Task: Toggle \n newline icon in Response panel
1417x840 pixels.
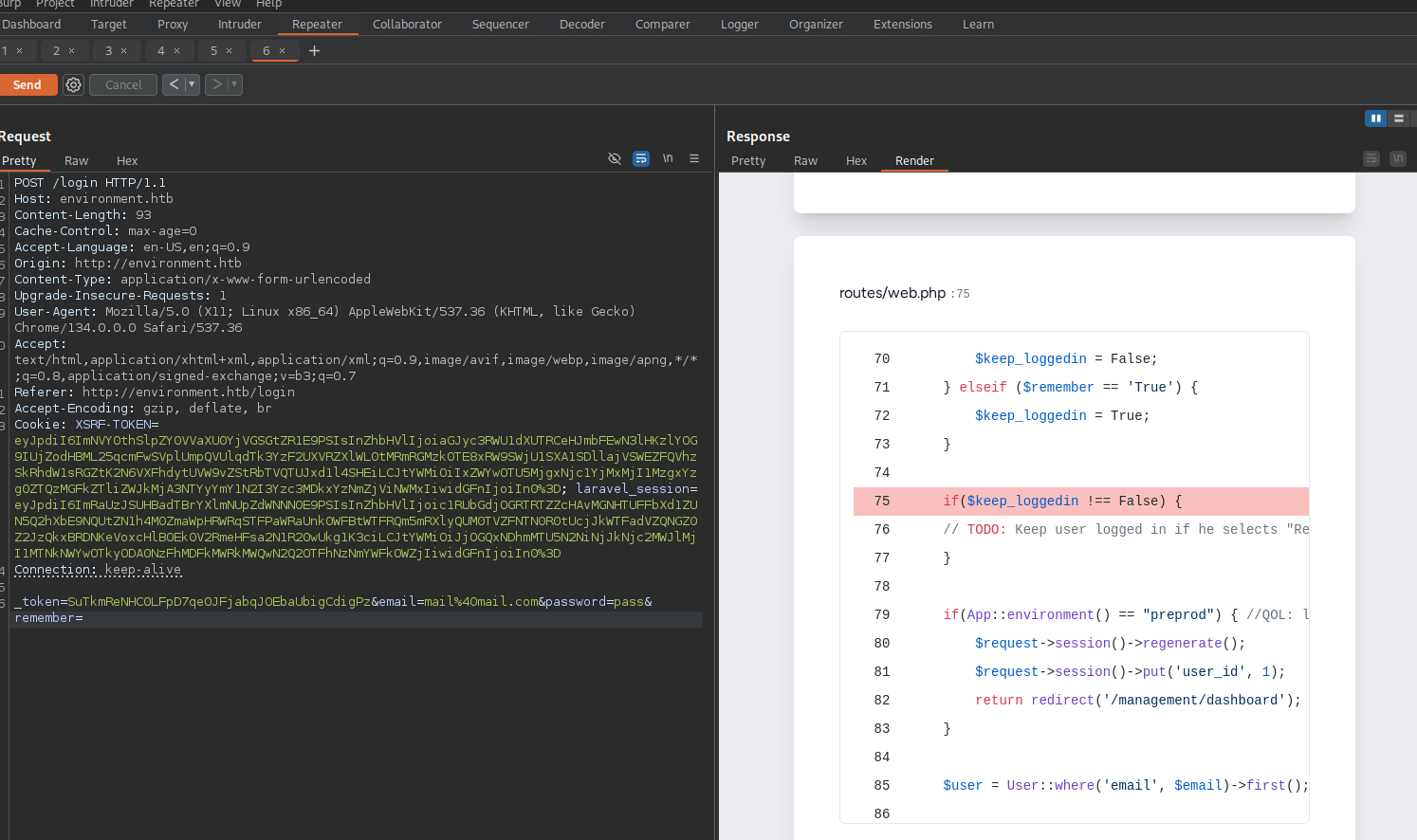Action: click(1398, 158)
